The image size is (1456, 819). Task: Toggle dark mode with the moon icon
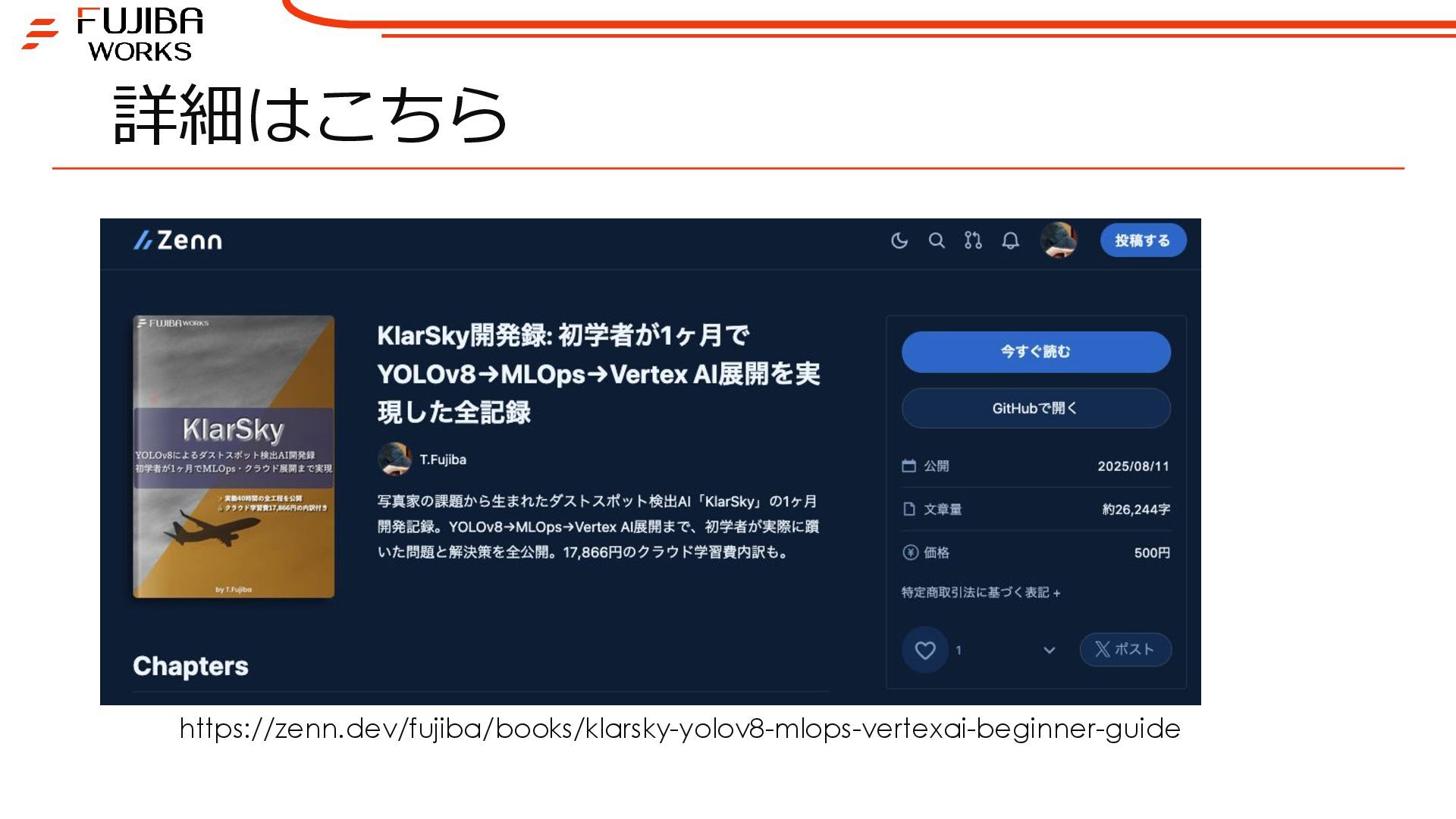point(899,241)
